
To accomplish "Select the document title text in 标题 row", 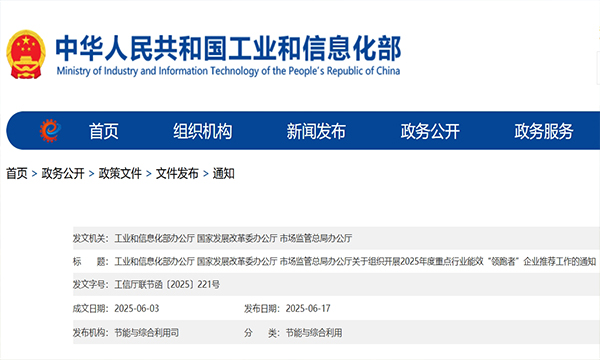I will pos(355,262).
